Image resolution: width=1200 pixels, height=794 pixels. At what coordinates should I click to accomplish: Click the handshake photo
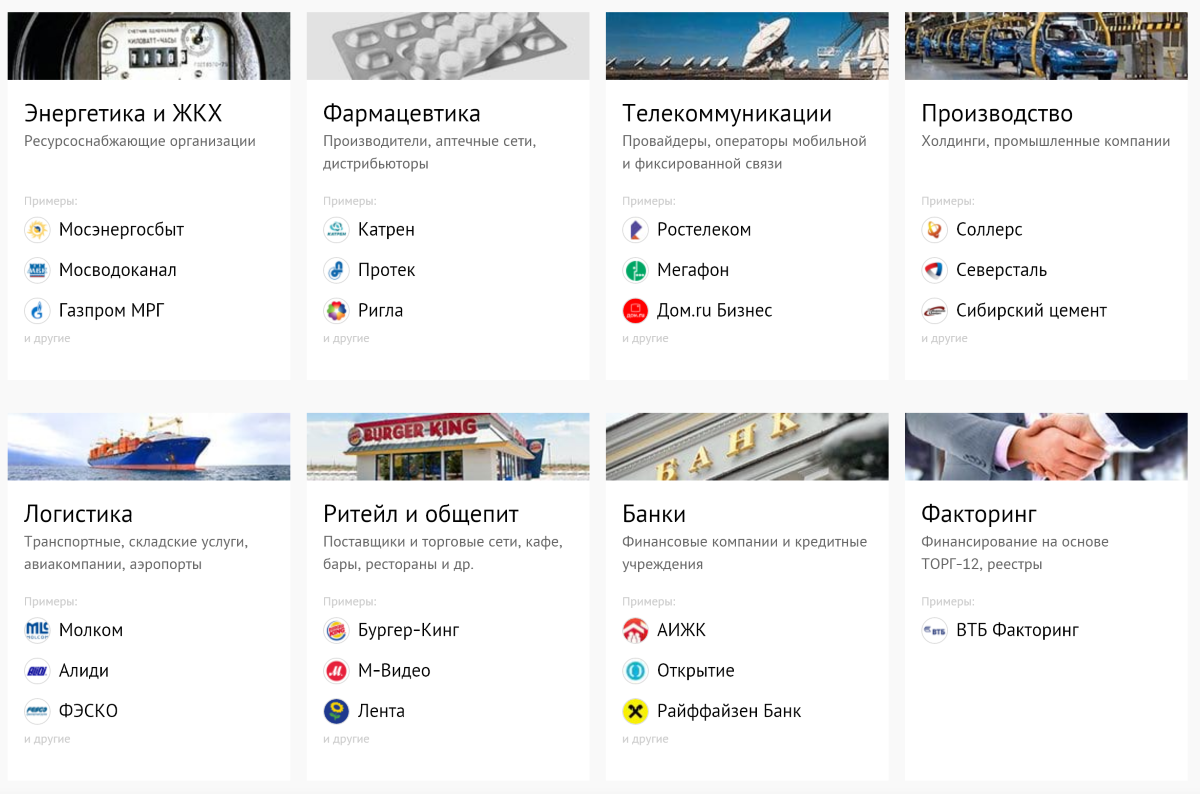(1046, 447)
